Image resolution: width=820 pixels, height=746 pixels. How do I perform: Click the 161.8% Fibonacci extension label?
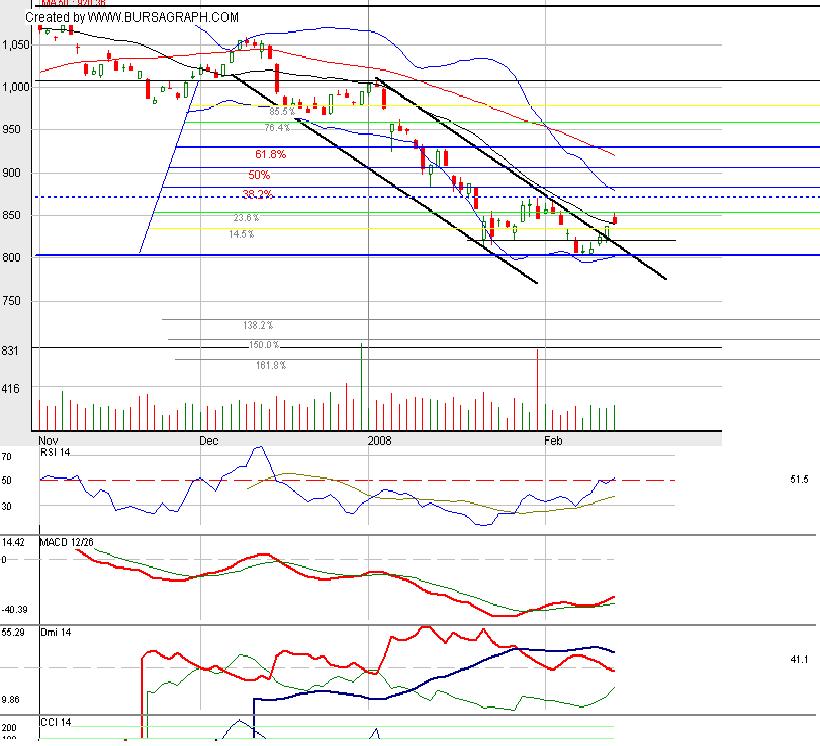click(x=271, y=365)
